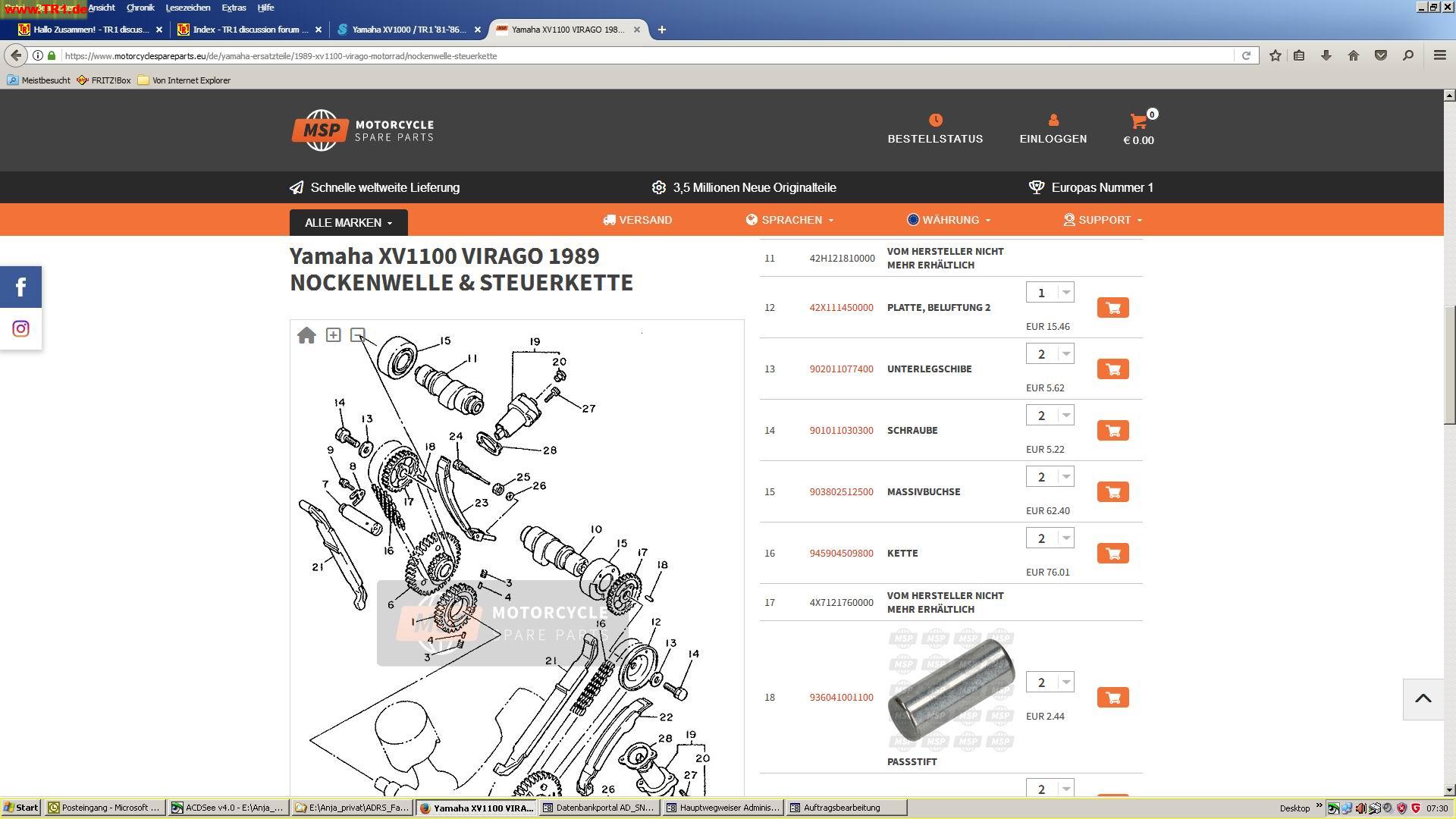Go to the browser home page
1456x819 pixels.
coord(1353,55)
